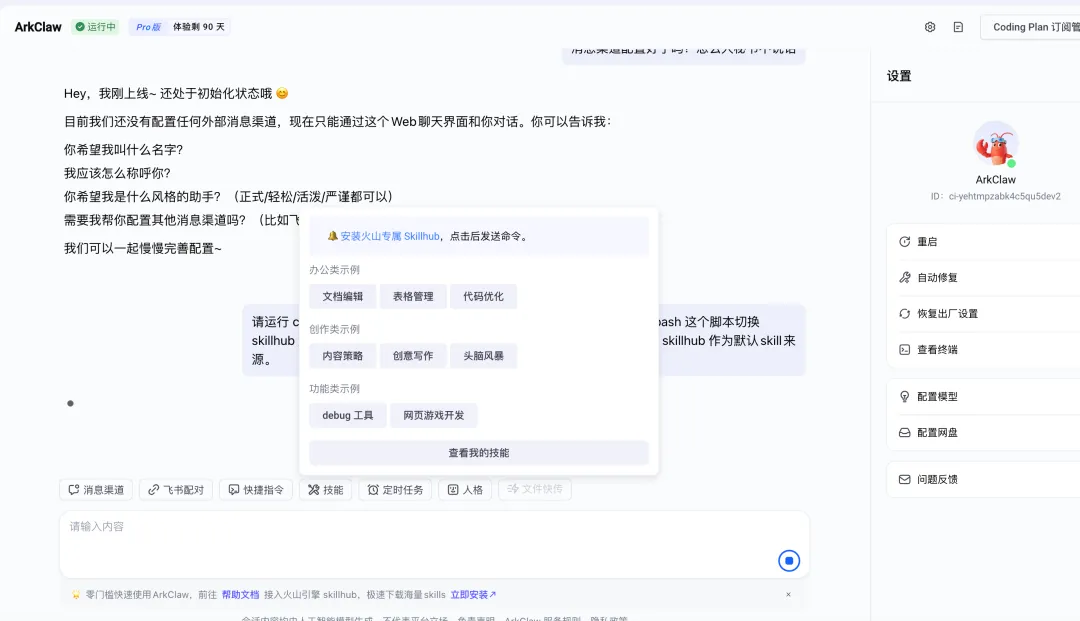Choose the 网页游戏开发 skill example
Image resolution: width=1080 pixels, height=621 pixels.
click(x=433, y=415)
